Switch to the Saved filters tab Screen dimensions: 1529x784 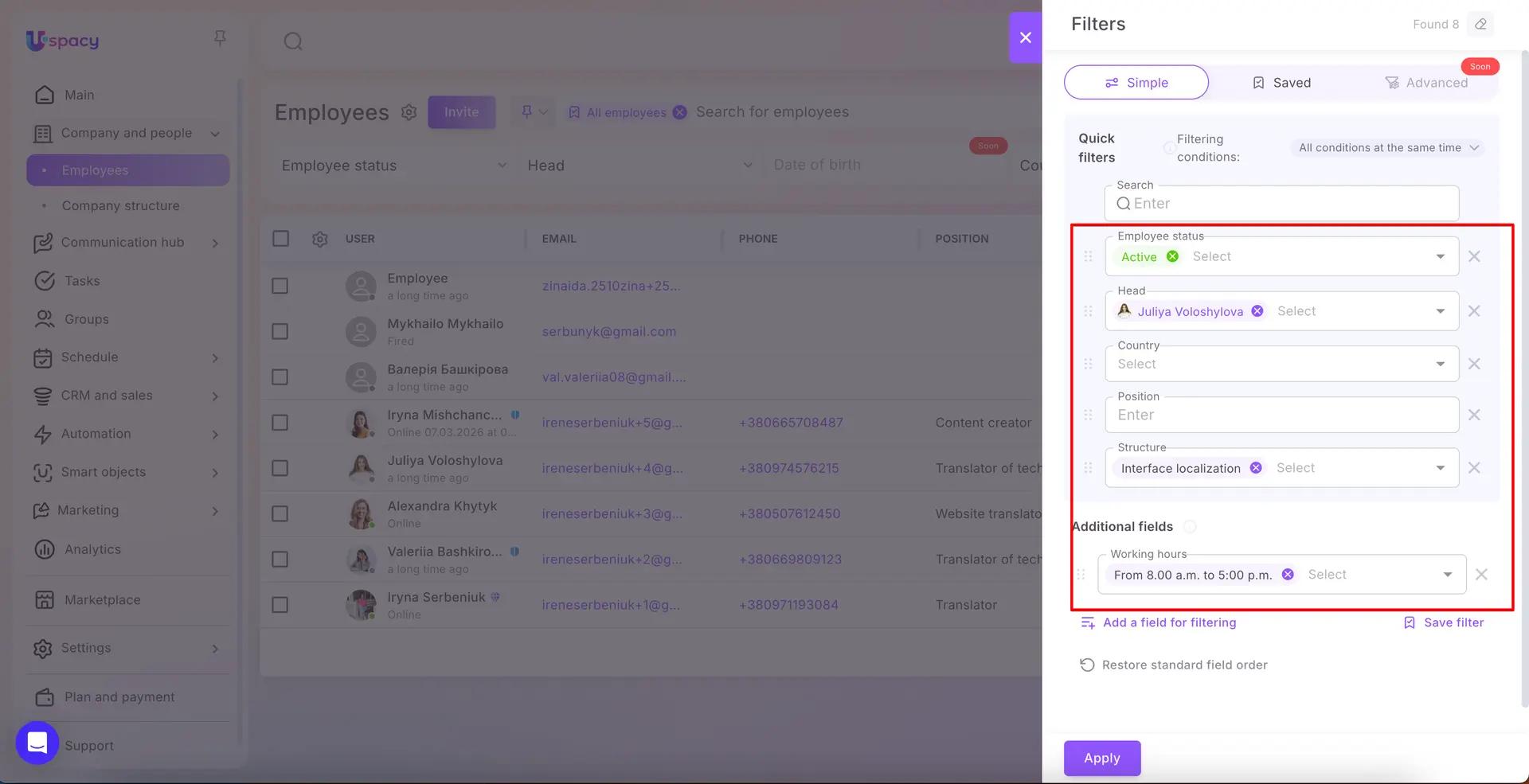(x=1281, y=82)
